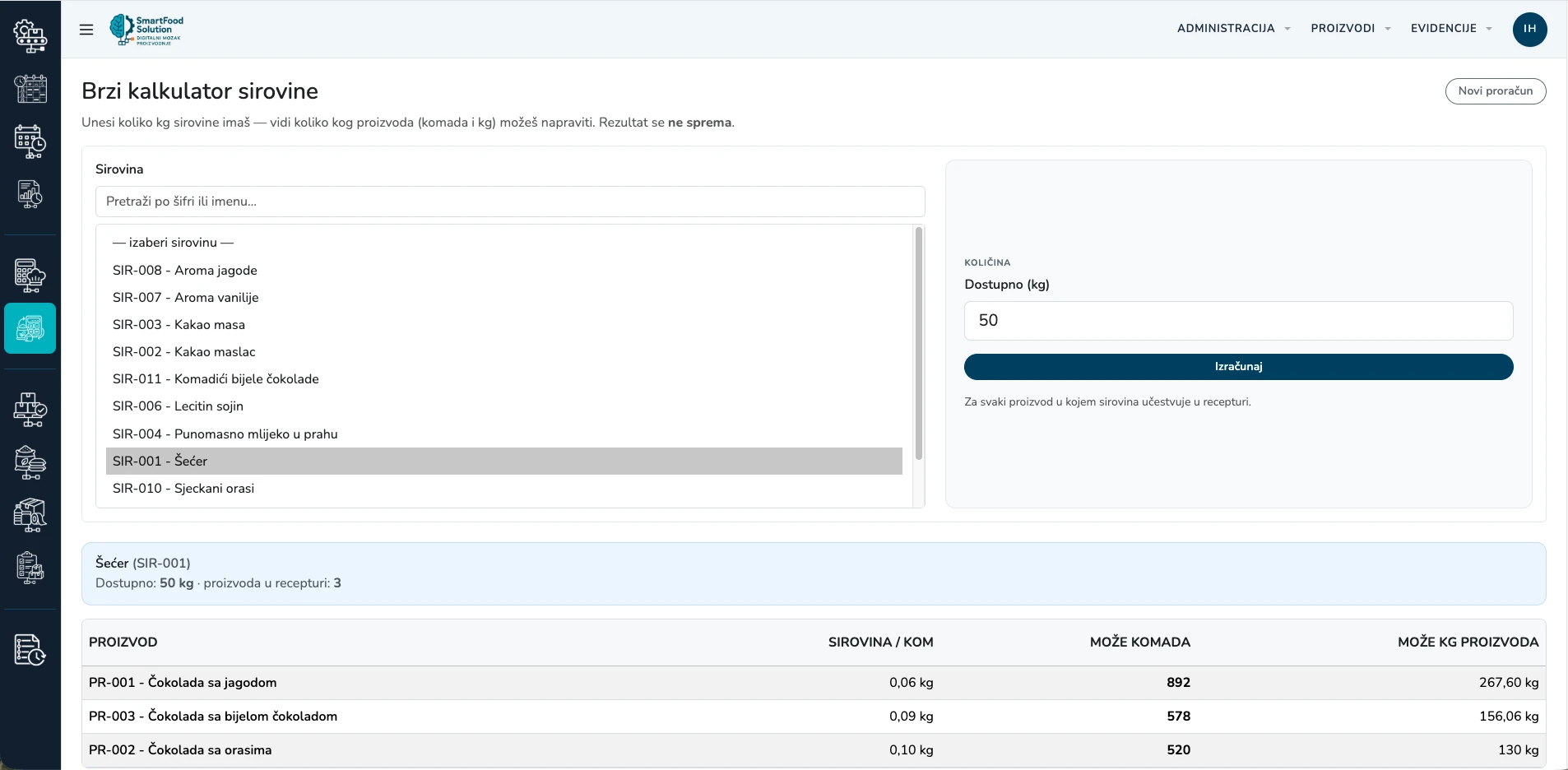Open the flour sack ingredients sidebar icon
This screenshot has height=770, width=1568.
point(30,462)
